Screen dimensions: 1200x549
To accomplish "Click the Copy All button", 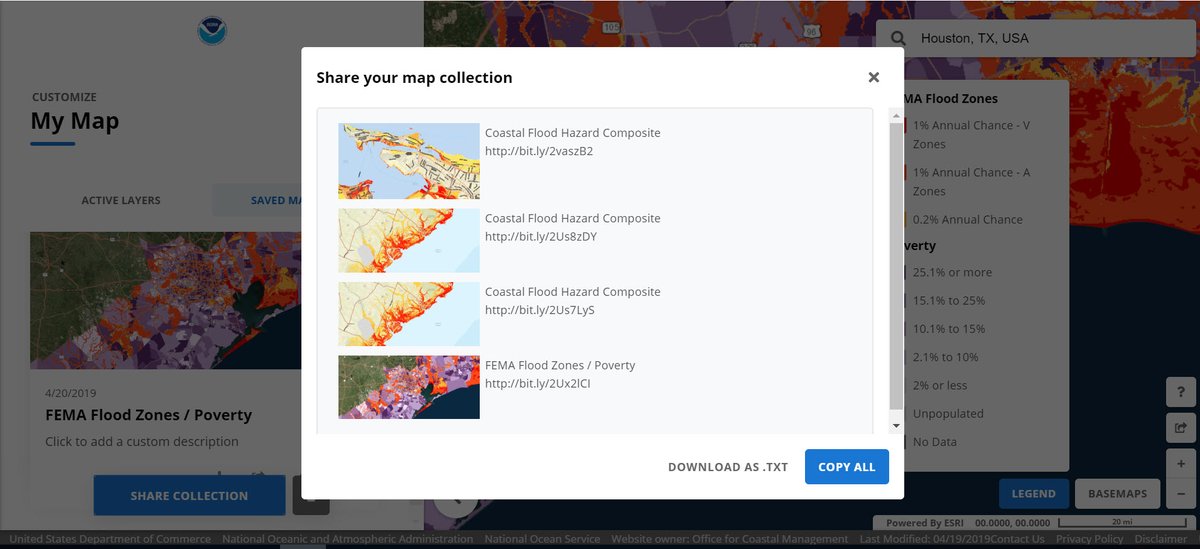I will (846, 467).
